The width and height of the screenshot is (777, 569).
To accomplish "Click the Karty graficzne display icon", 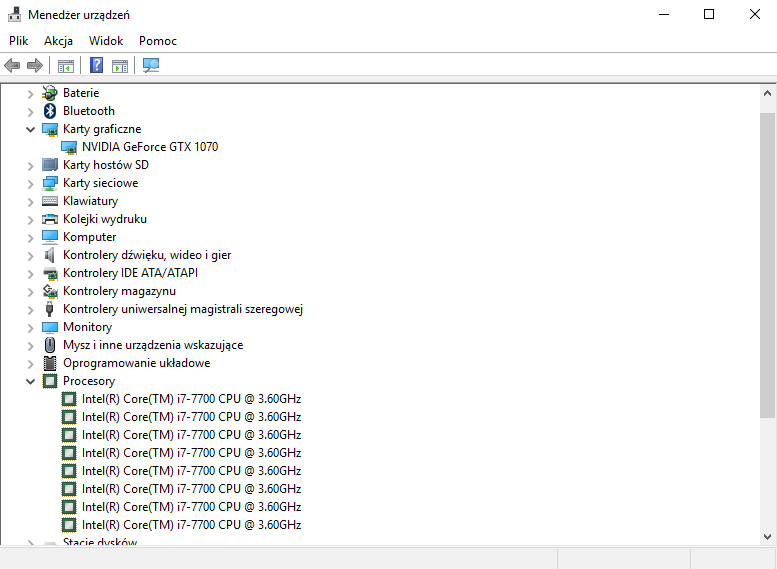I will tap(50, 129).
